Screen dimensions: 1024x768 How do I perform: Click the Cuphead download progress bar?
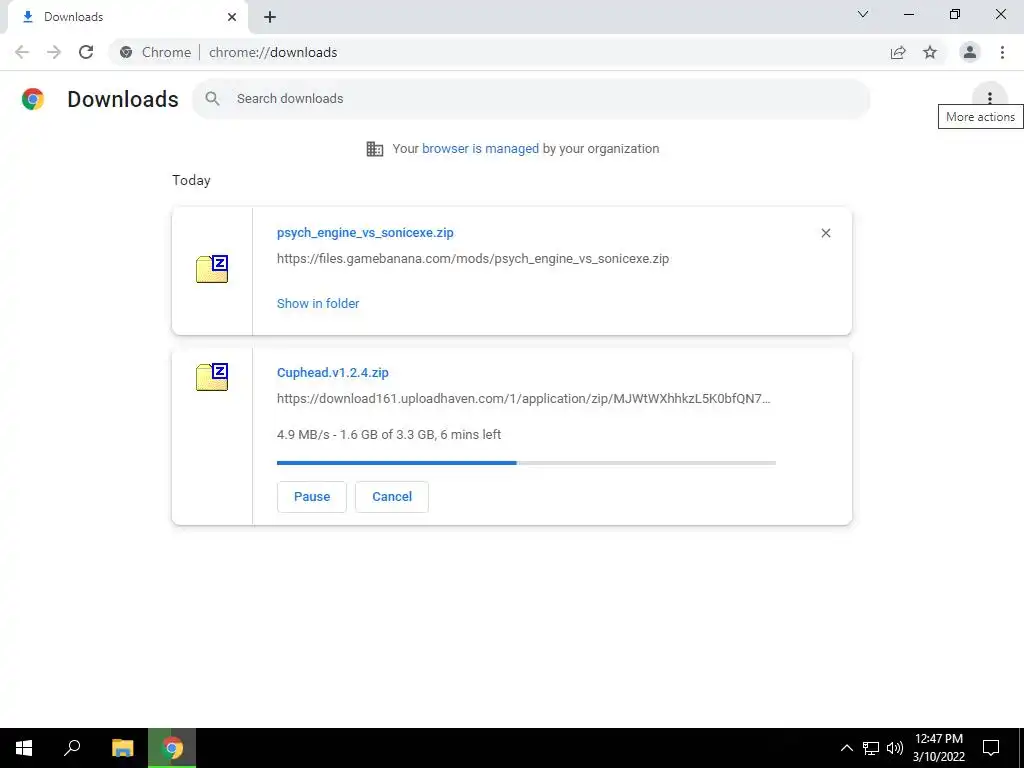click(x=526, y=463)
